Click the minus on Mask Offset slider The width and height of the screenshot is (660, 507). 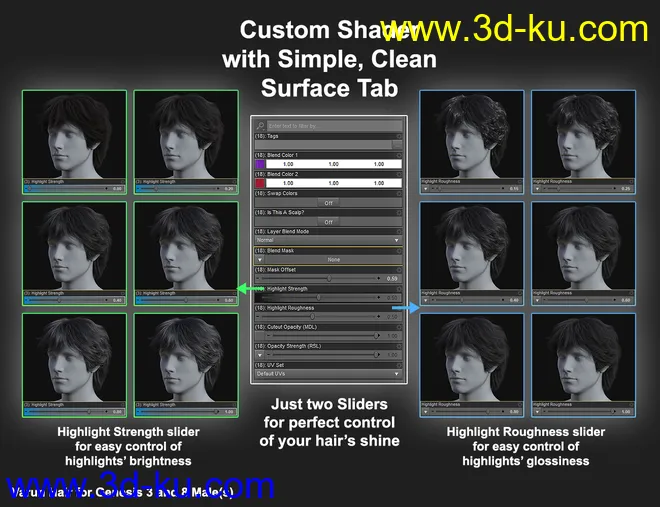(258, 279)
